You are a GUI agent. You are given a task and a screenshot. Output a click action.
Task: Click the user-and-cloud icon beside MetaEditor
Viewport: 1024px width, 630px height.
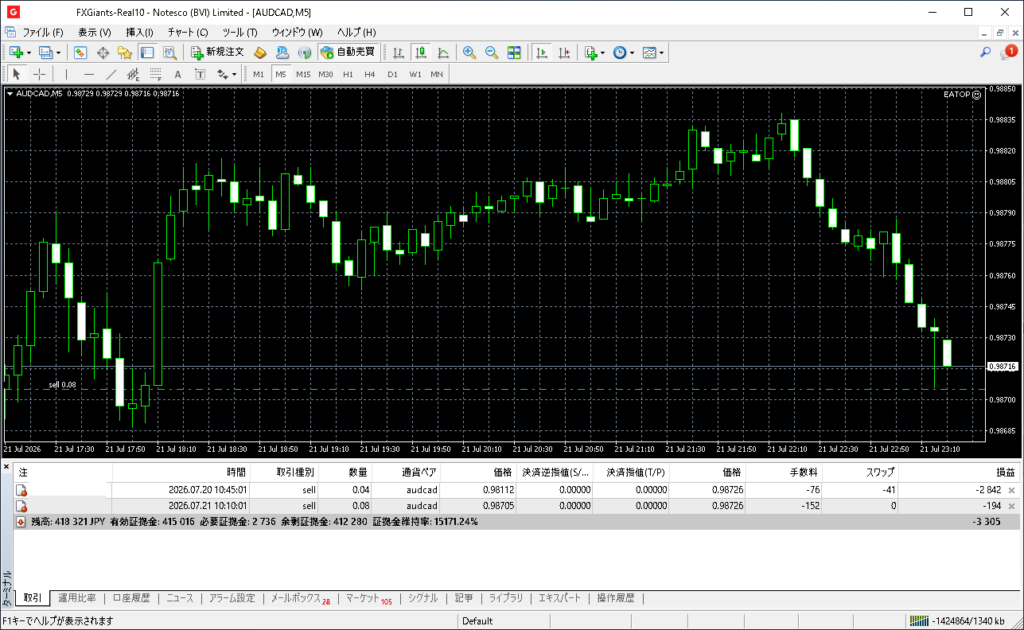282,53
